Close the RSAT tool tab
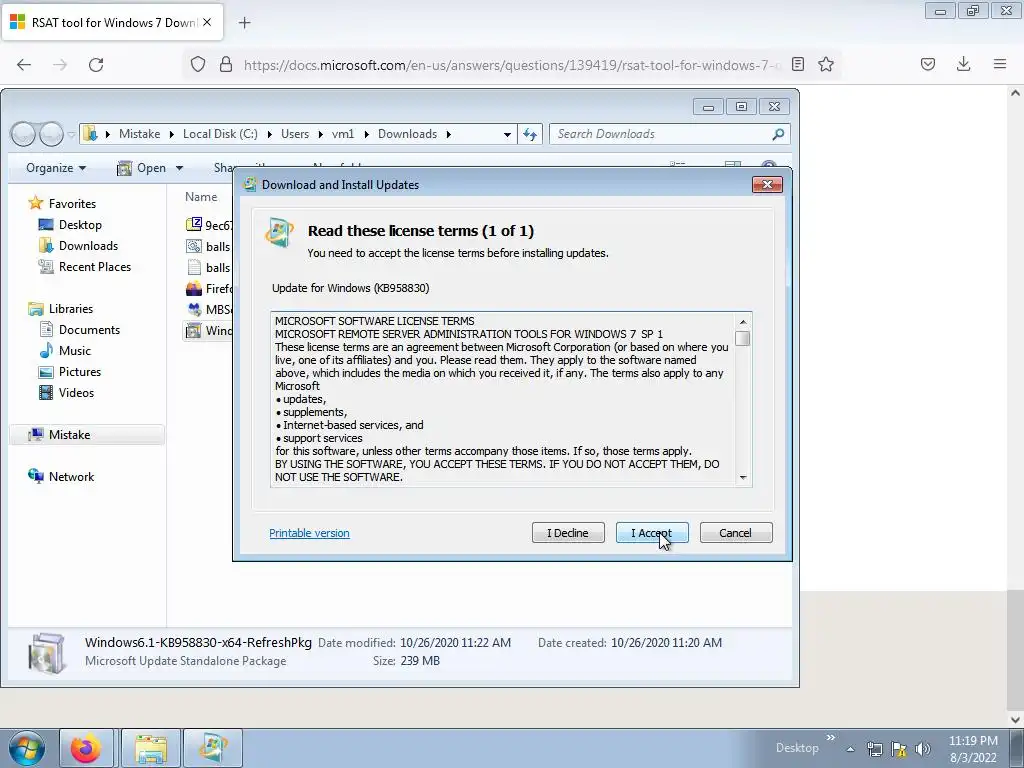Image resolution: width=1024 pixels, height=768 pixels. (x=207, y=22)
